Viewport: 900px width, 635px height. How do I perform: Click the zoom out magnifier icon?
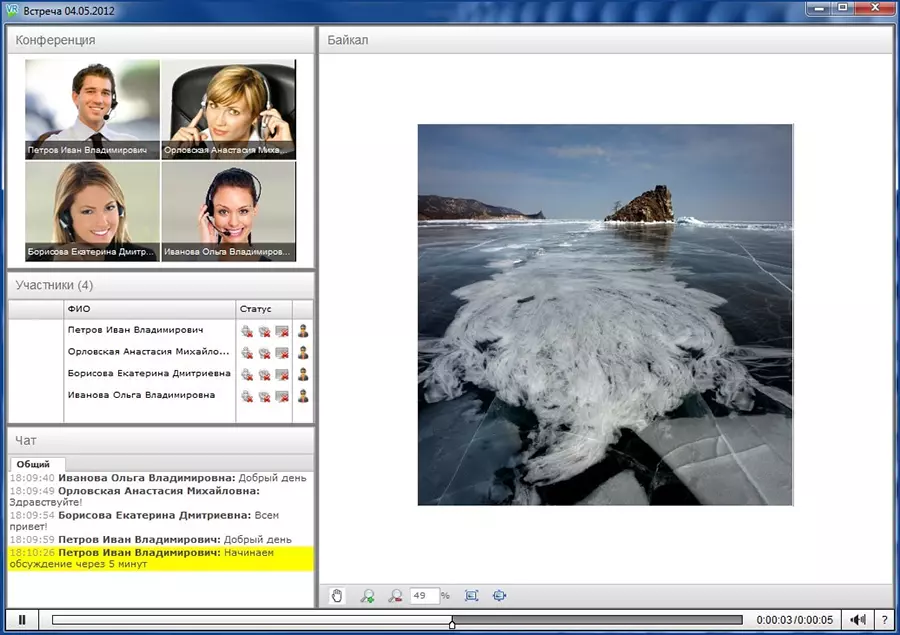pos(395,596)
